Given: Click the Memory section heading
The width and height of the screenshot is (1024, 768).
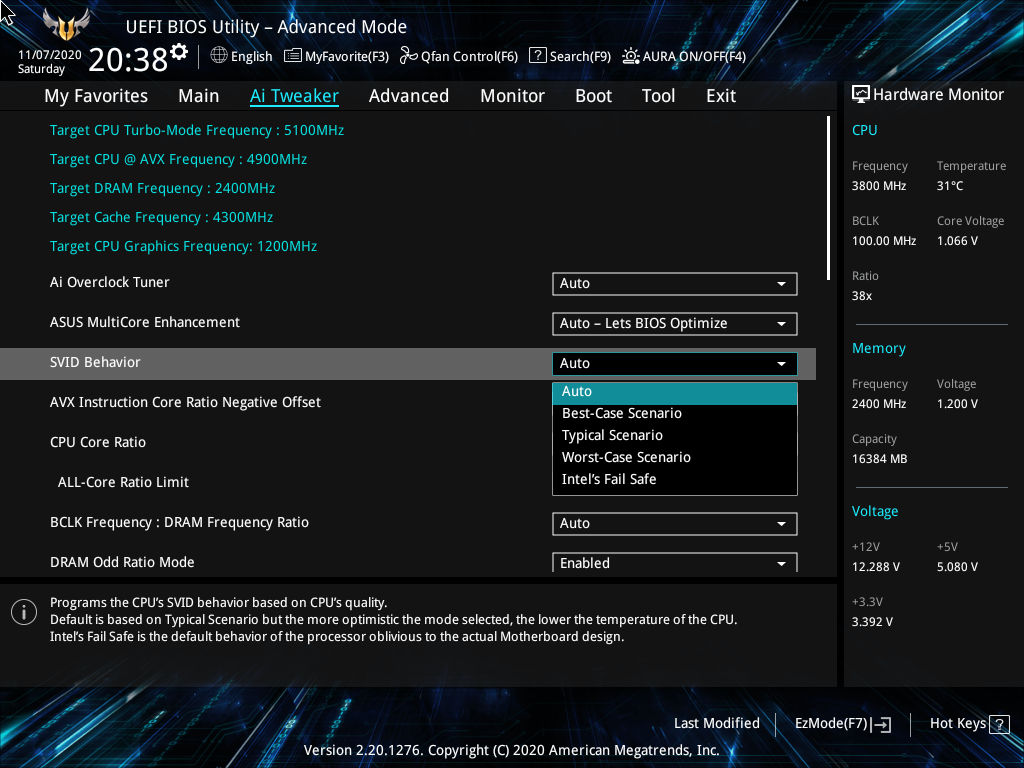Looking at the screenshot, I should pos(878,349).
